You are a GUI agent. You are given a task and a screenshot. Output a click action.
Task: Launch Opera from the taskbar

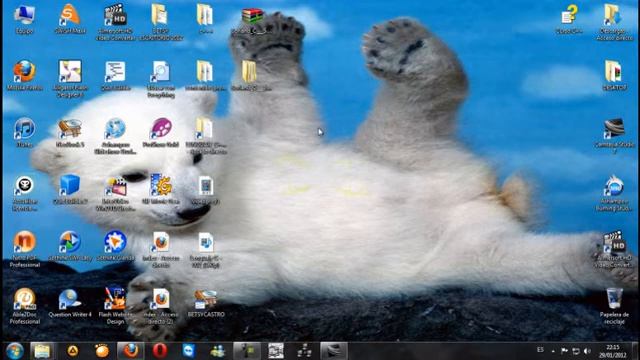tap(160, 351)
